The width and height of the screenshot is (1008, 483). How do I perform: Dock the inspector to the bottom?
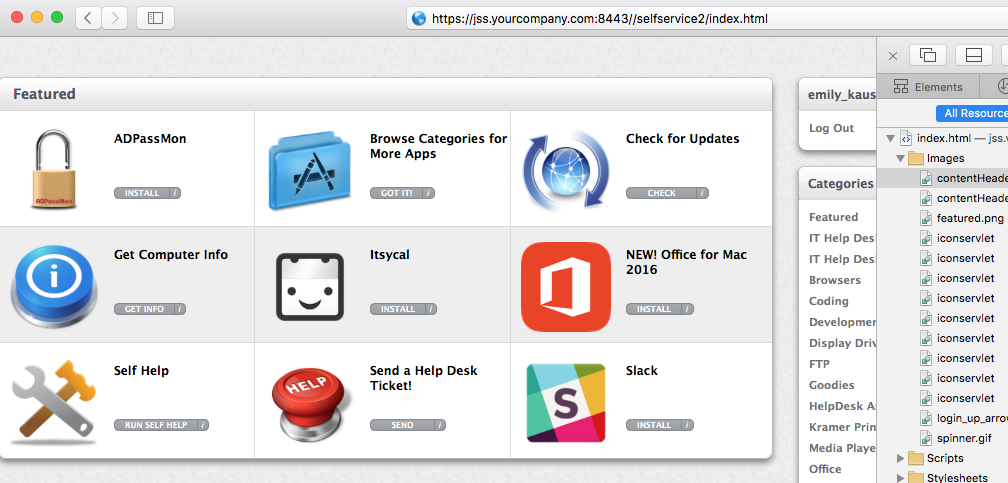[974, 55]
